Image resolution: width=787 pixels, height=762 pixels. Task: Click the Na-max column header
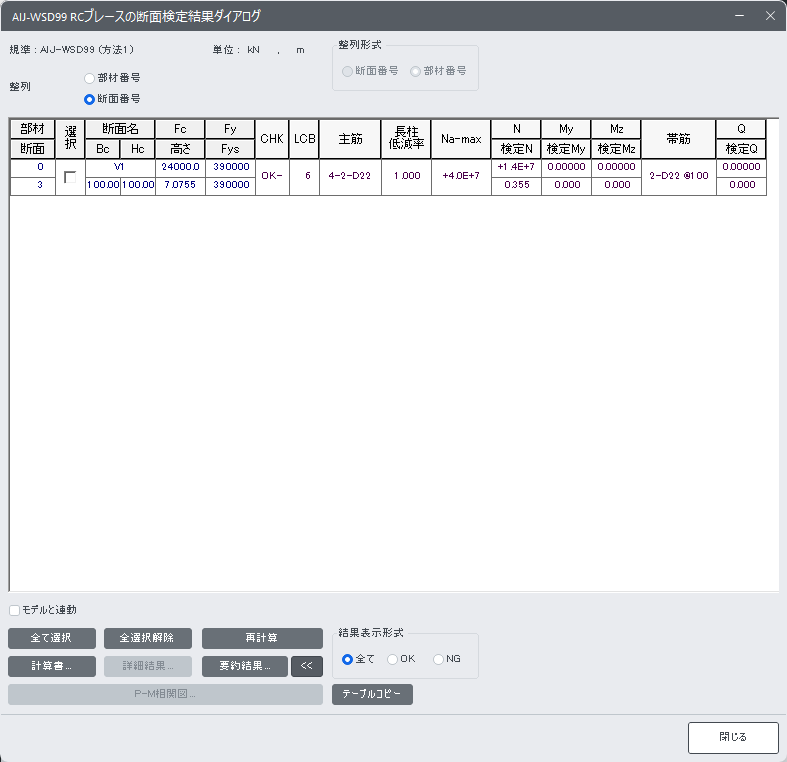pyautogui.click(x=461, y=139)
